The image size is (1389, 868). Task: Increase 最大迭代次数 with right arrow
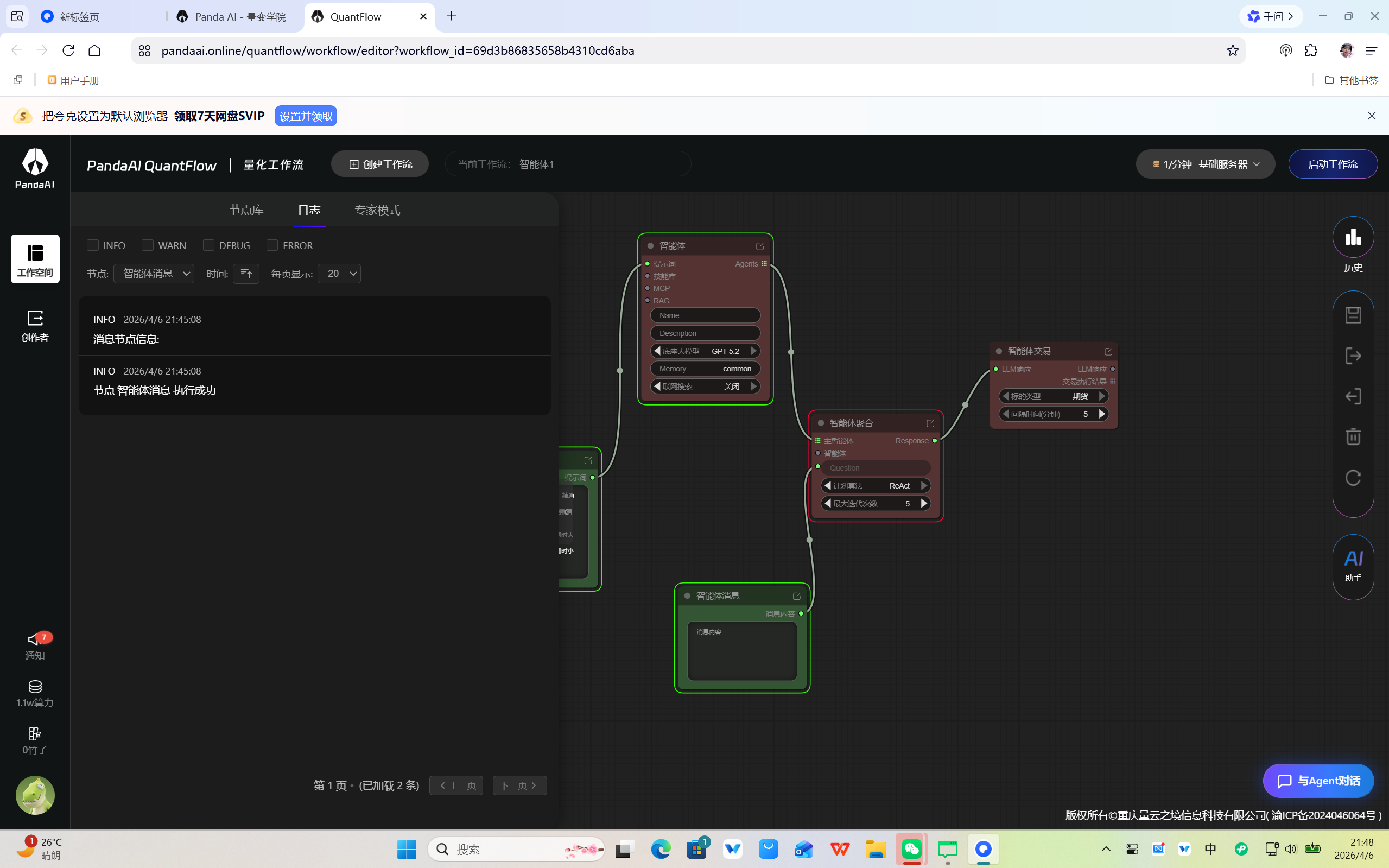923,503
